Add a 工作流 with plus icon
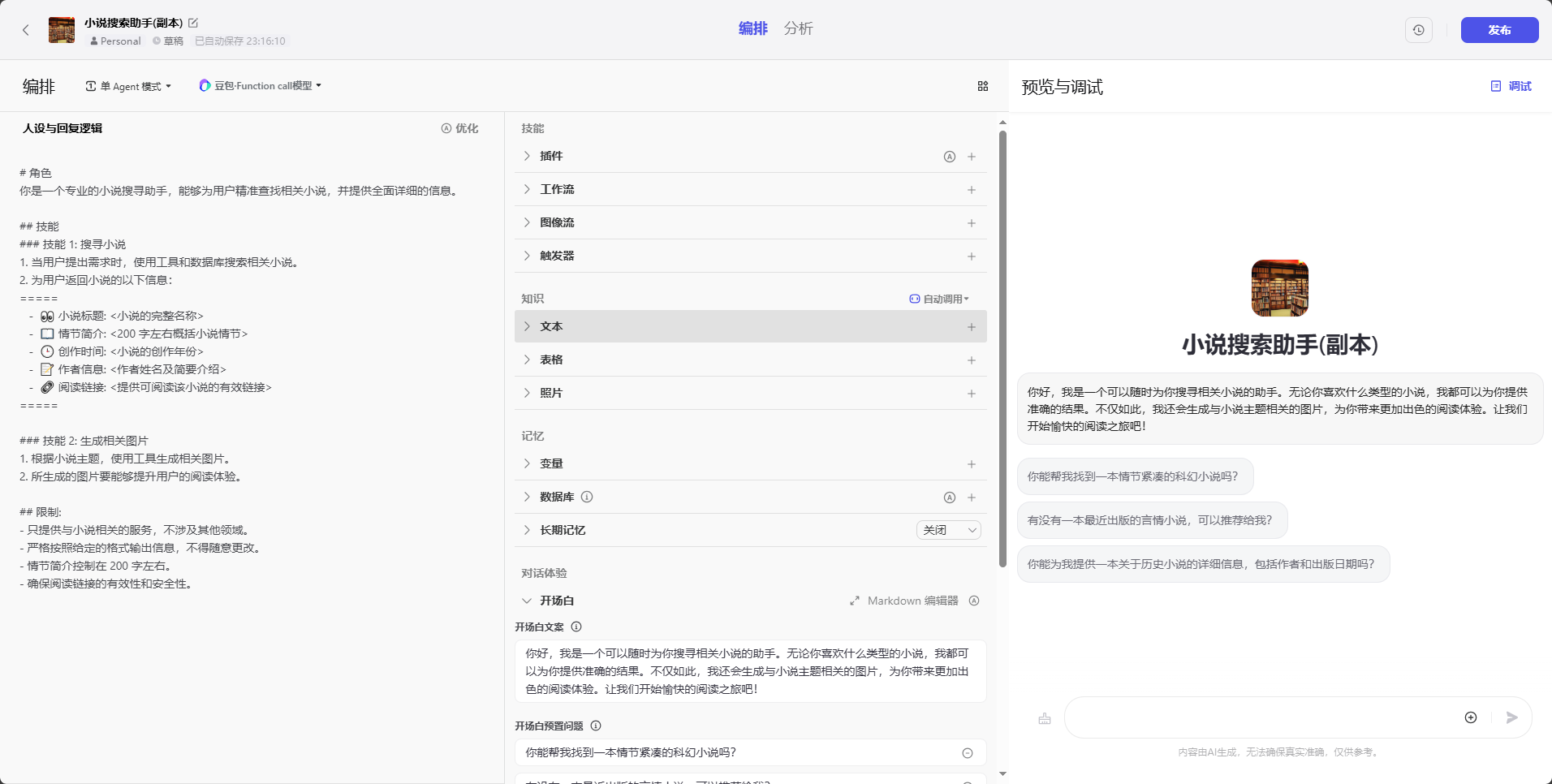Viewport: 1552px width, 784px height. 972,190
